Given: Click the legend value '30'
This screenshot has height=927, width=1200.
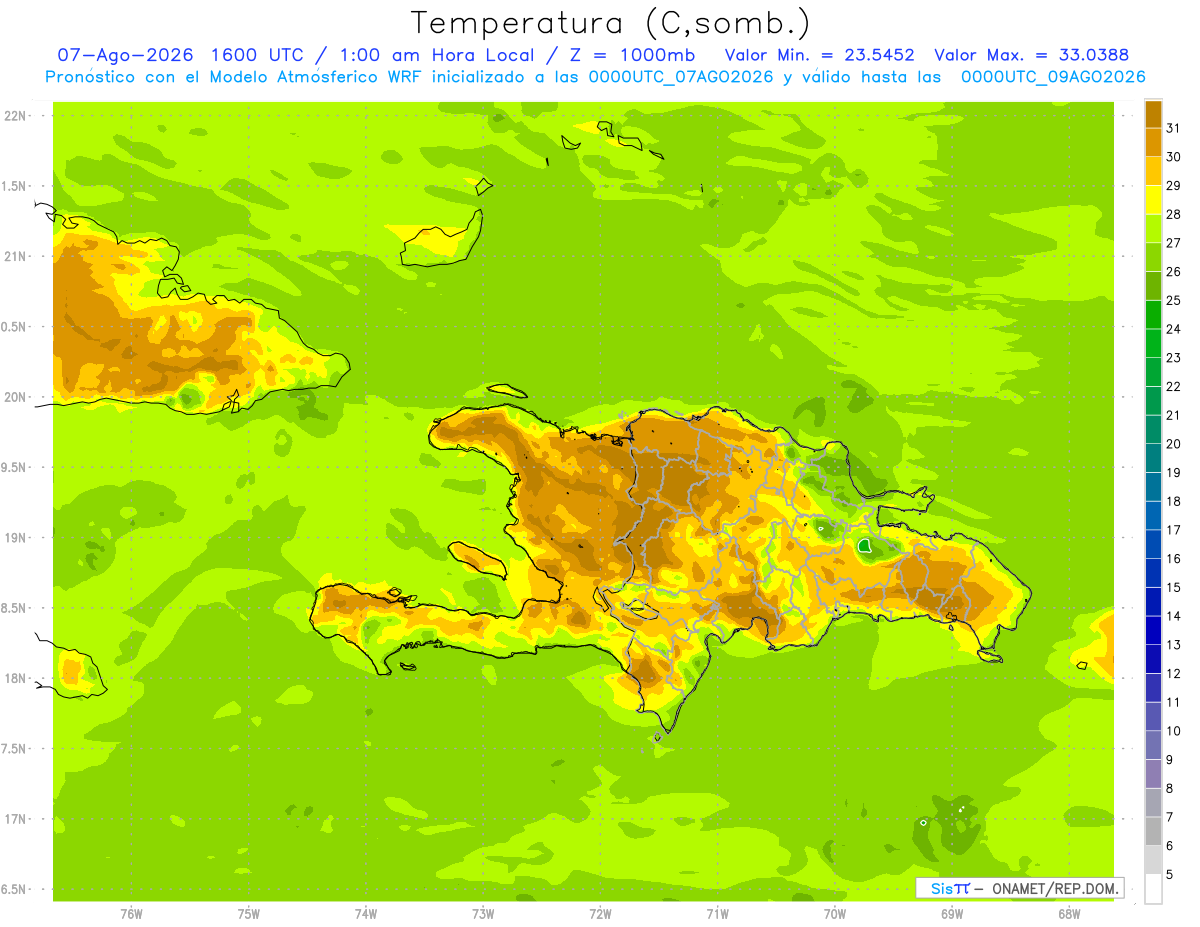Looking at the screenshot, I should tap(1174, 157).
